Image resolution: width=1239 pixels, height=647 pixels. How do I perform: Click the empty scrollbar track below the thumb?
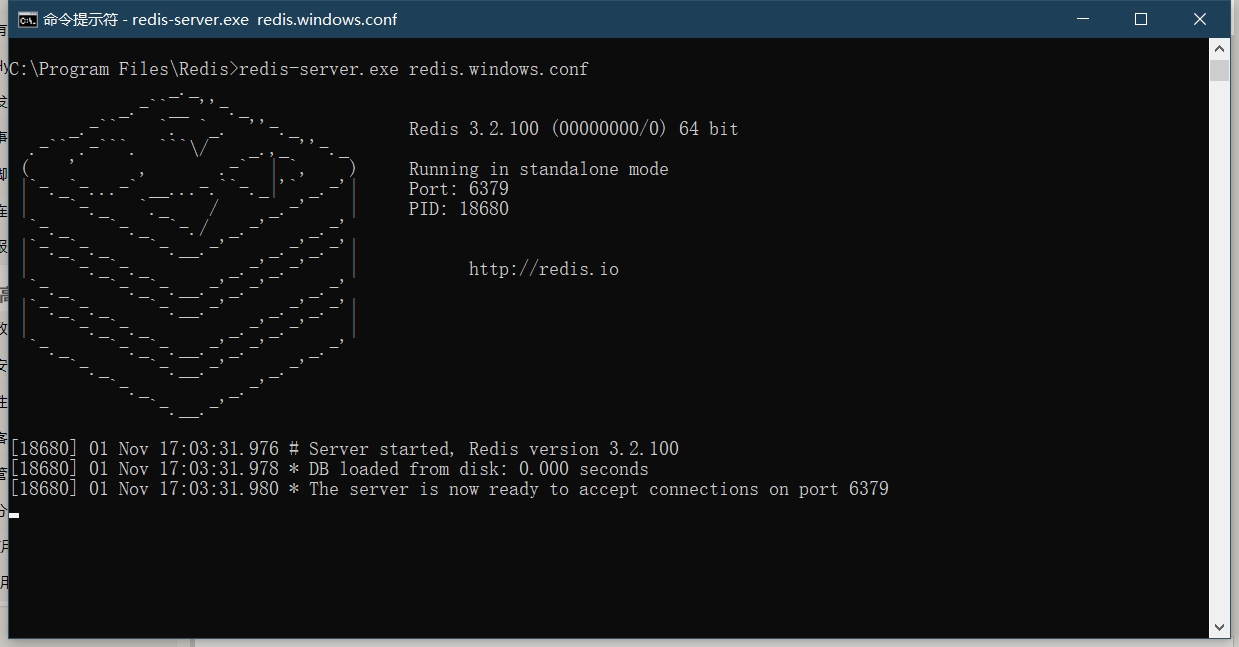coord(1219,350)
